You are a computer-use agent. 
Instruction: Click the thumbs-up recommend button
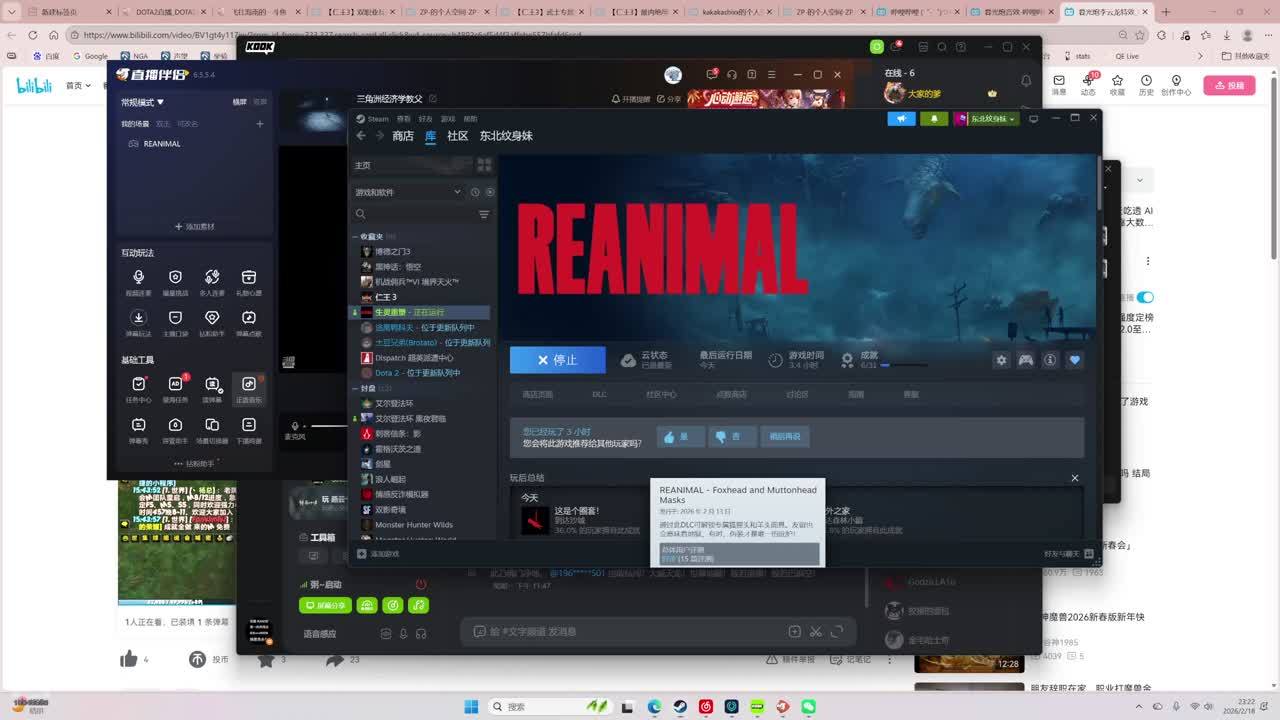pyautogui.click(x=681, y=437)
